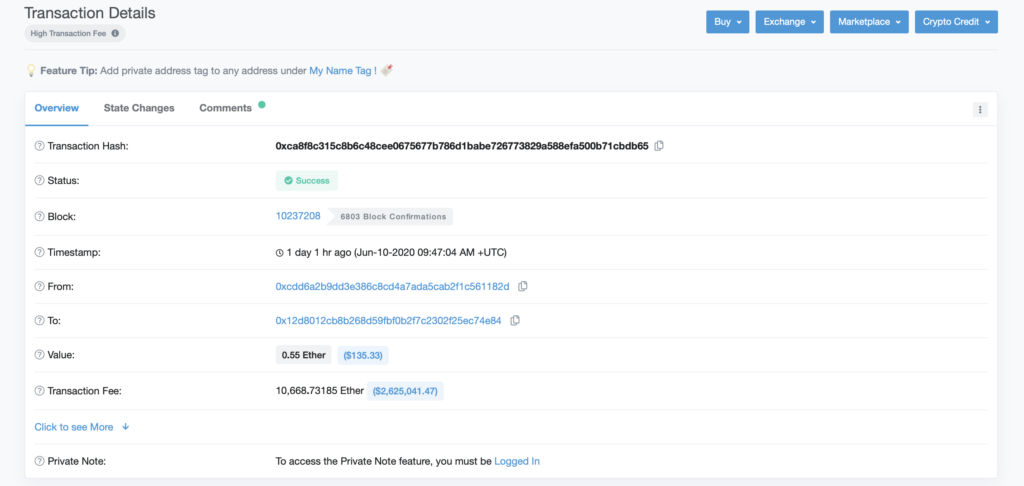
Task: Click help icon beside From
Action: tap(39, 286)
